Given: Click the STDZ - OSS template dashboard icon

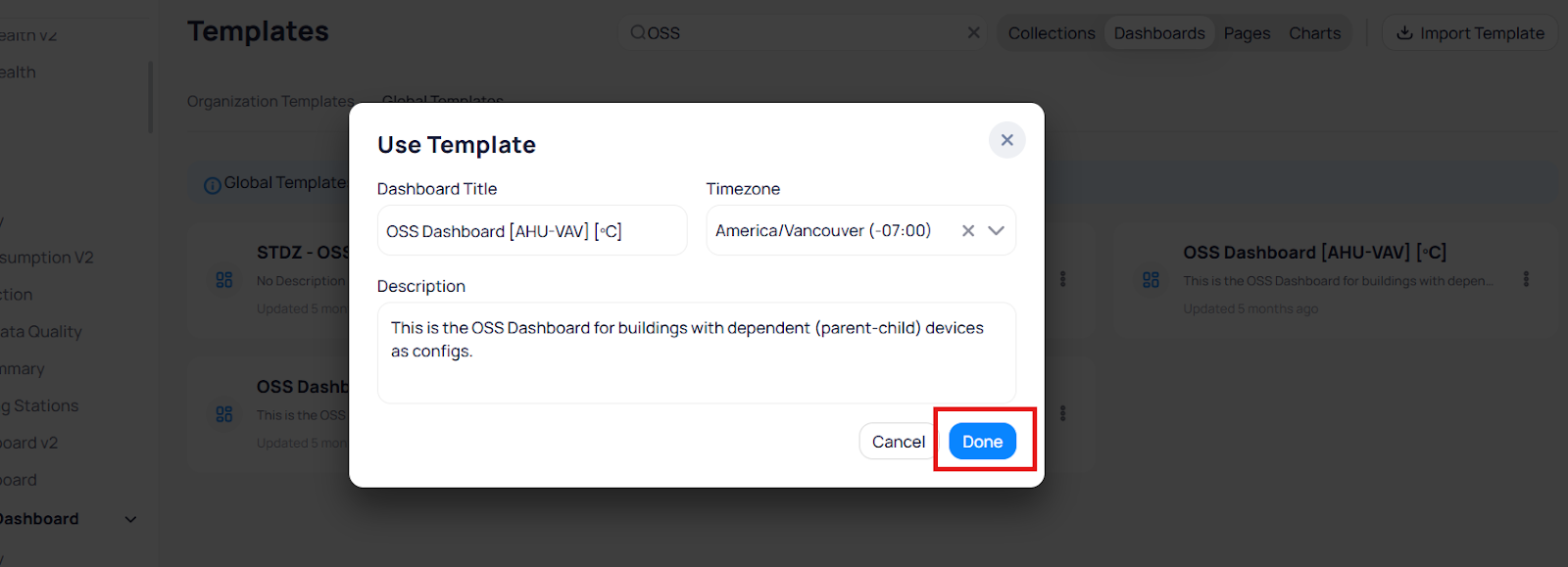Looking at the screenshot, I should [x=224, y=280].
